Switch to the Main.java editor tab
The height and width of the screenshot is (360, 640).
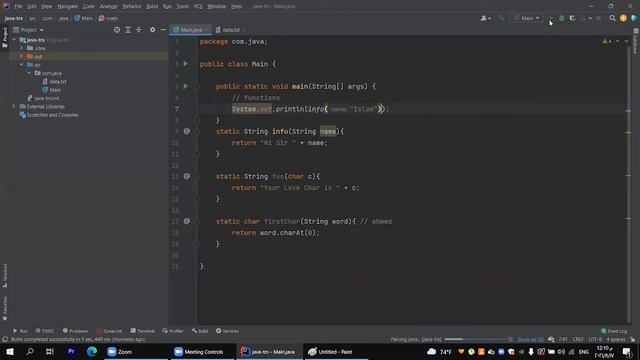[190, 30]
